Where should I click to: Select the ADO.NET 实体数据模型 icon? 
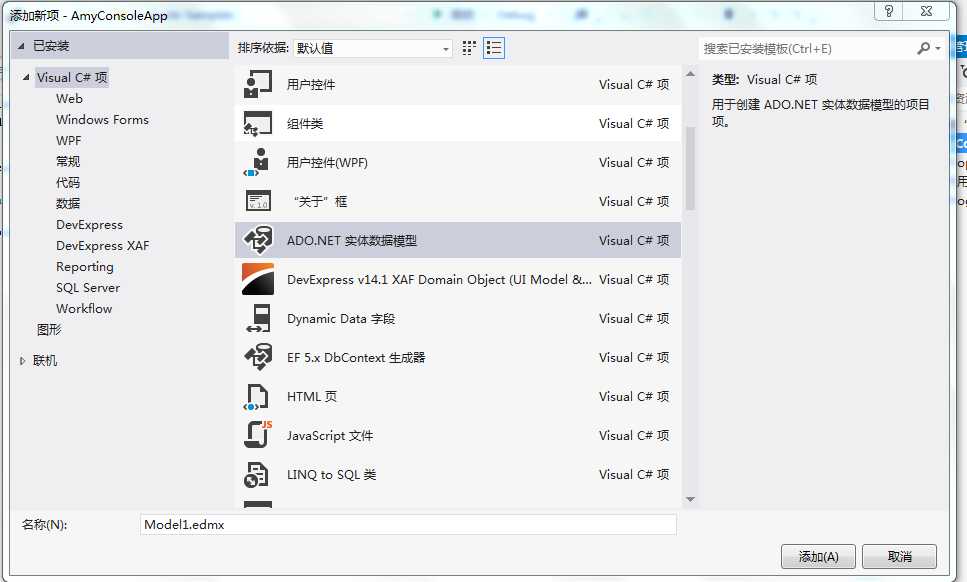click(258, 240)
